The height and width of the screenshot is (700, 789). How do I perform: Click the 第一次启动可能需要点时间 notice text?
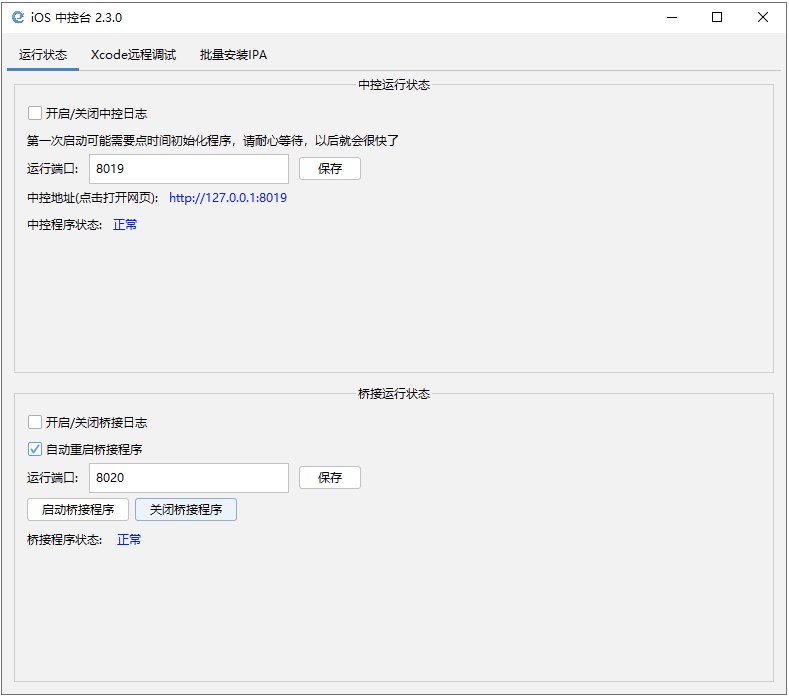[x=213, y=140]
